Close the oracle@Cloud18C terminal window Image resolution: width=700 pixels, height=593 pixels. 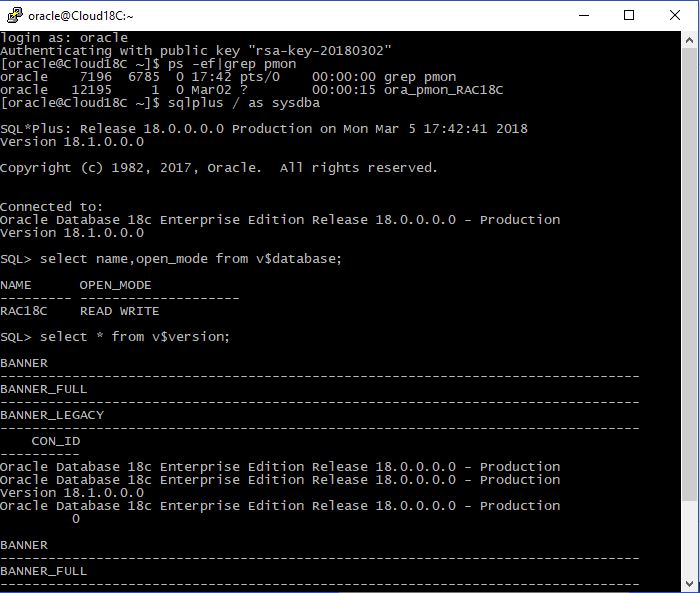(x=675, y=16)
